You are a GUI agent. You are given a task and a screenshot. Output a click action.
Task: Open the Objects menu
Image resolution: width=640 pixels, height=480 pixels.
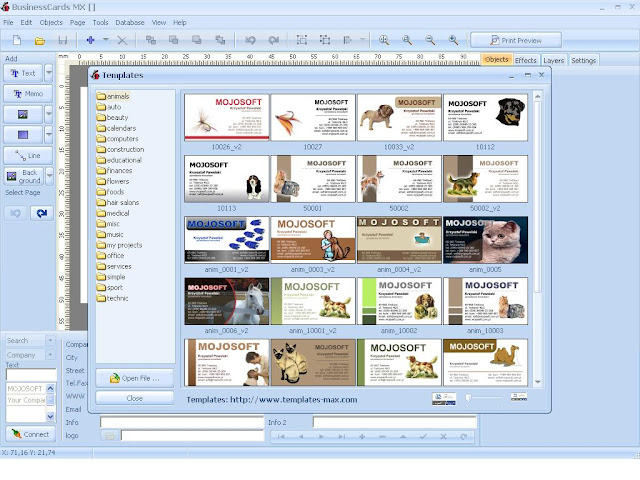[51, 22]
